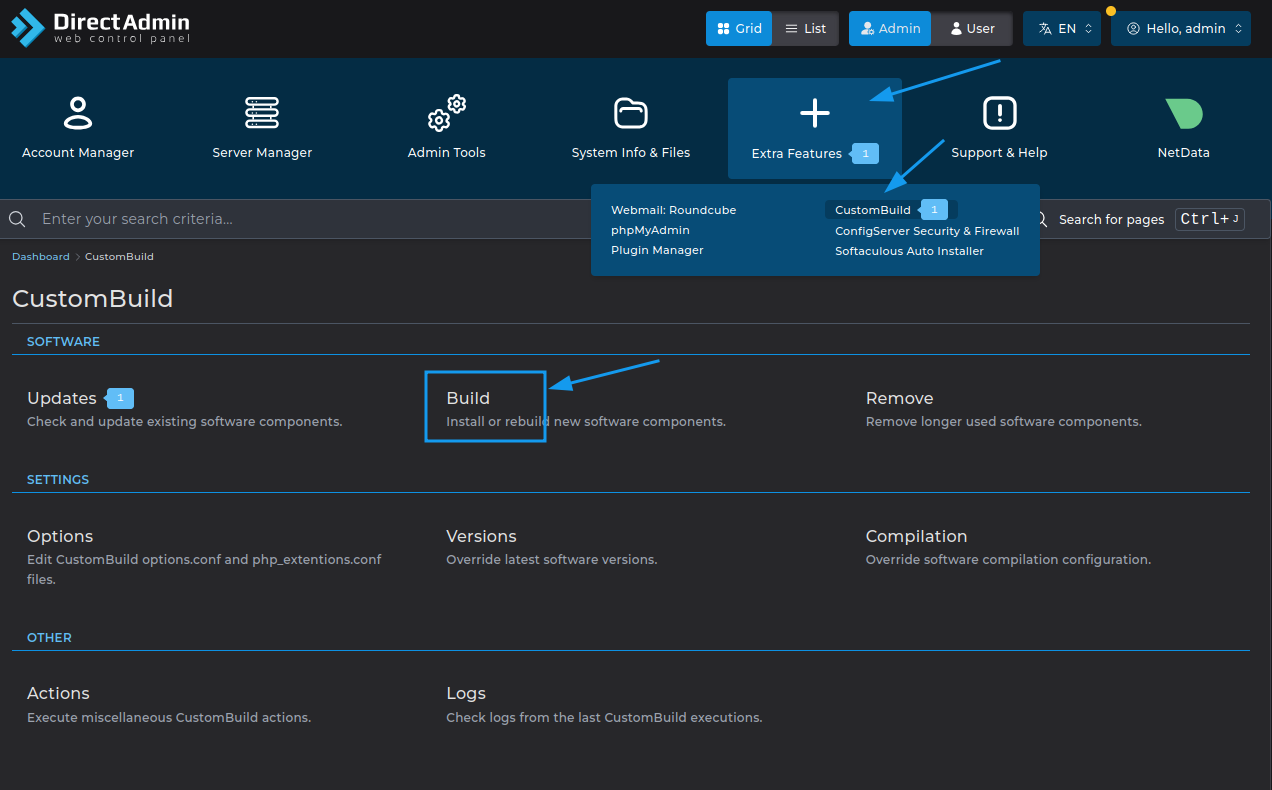Expand the "Hello, admin" account menu
This screenshot has width=1272, height=790.
tap(1181, 29)
